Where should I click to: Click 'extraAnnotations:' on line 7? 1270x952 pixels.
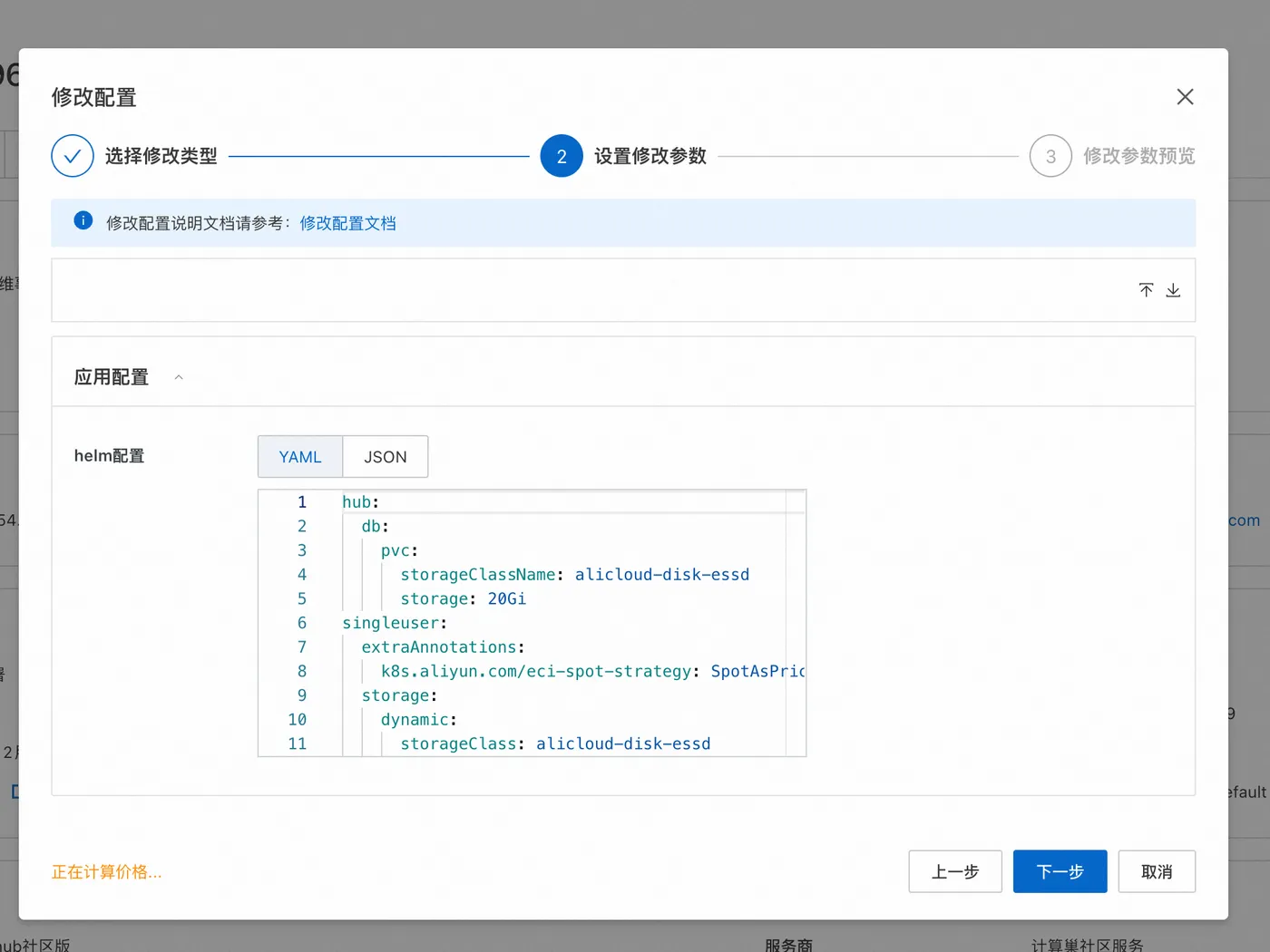[x=443, y=647]
